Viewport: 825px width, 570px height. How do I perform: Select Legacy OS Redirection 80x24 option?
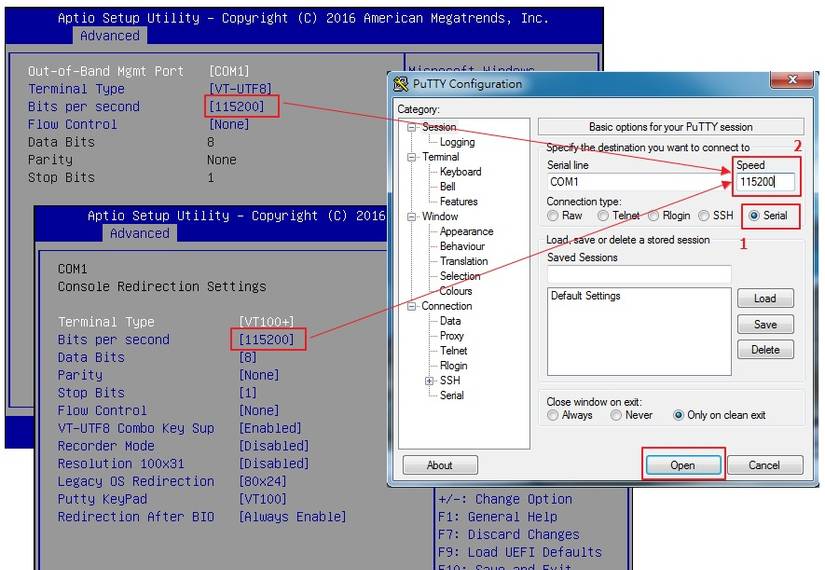tap(263, 482)
